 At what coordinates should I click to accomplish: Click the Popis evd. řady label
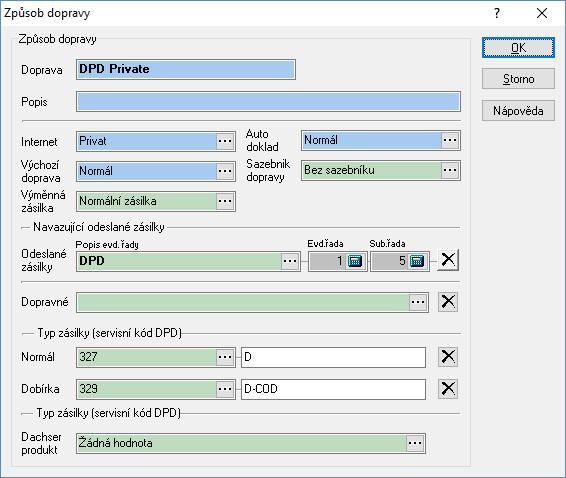click(x=107, y=245)
